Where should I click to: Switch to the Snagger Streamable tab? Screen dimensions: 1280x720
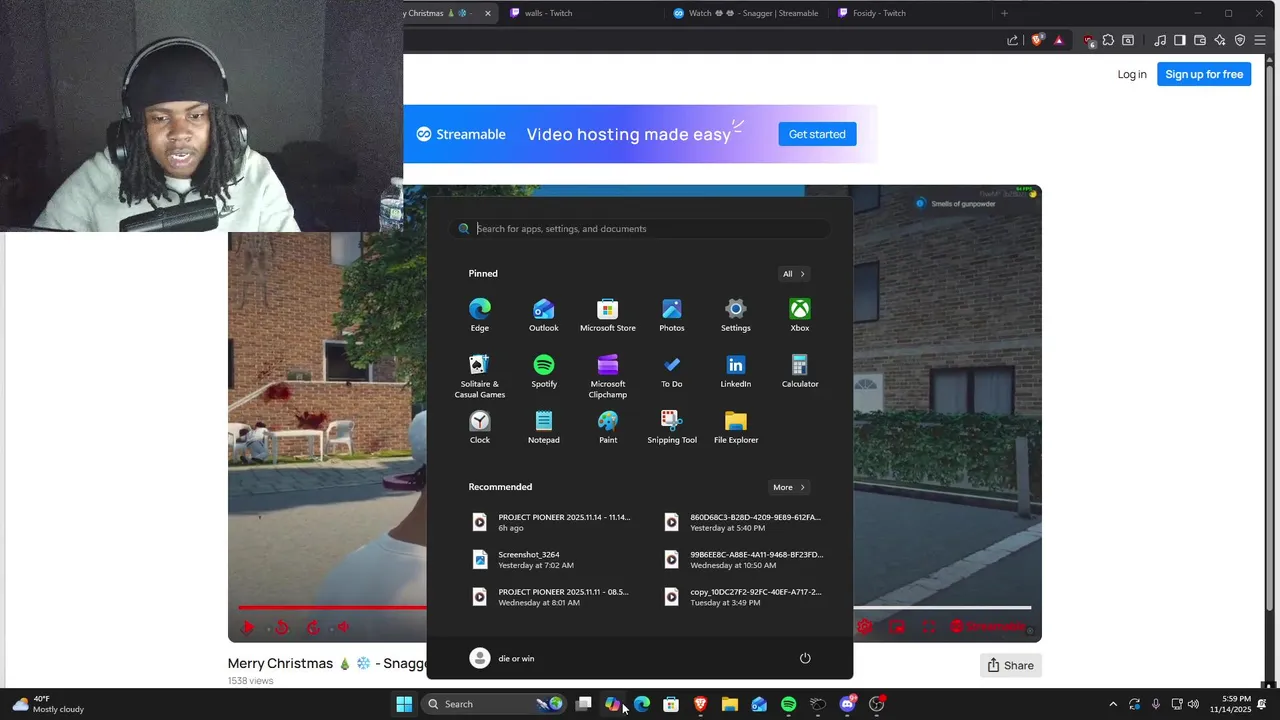pos(746,13)
